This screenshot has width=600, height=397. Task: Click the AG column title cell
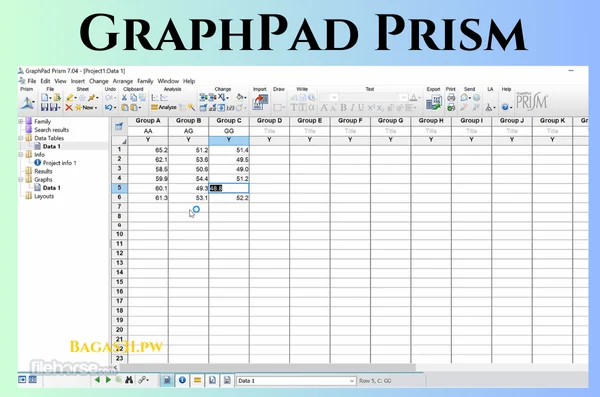[188, 131]
